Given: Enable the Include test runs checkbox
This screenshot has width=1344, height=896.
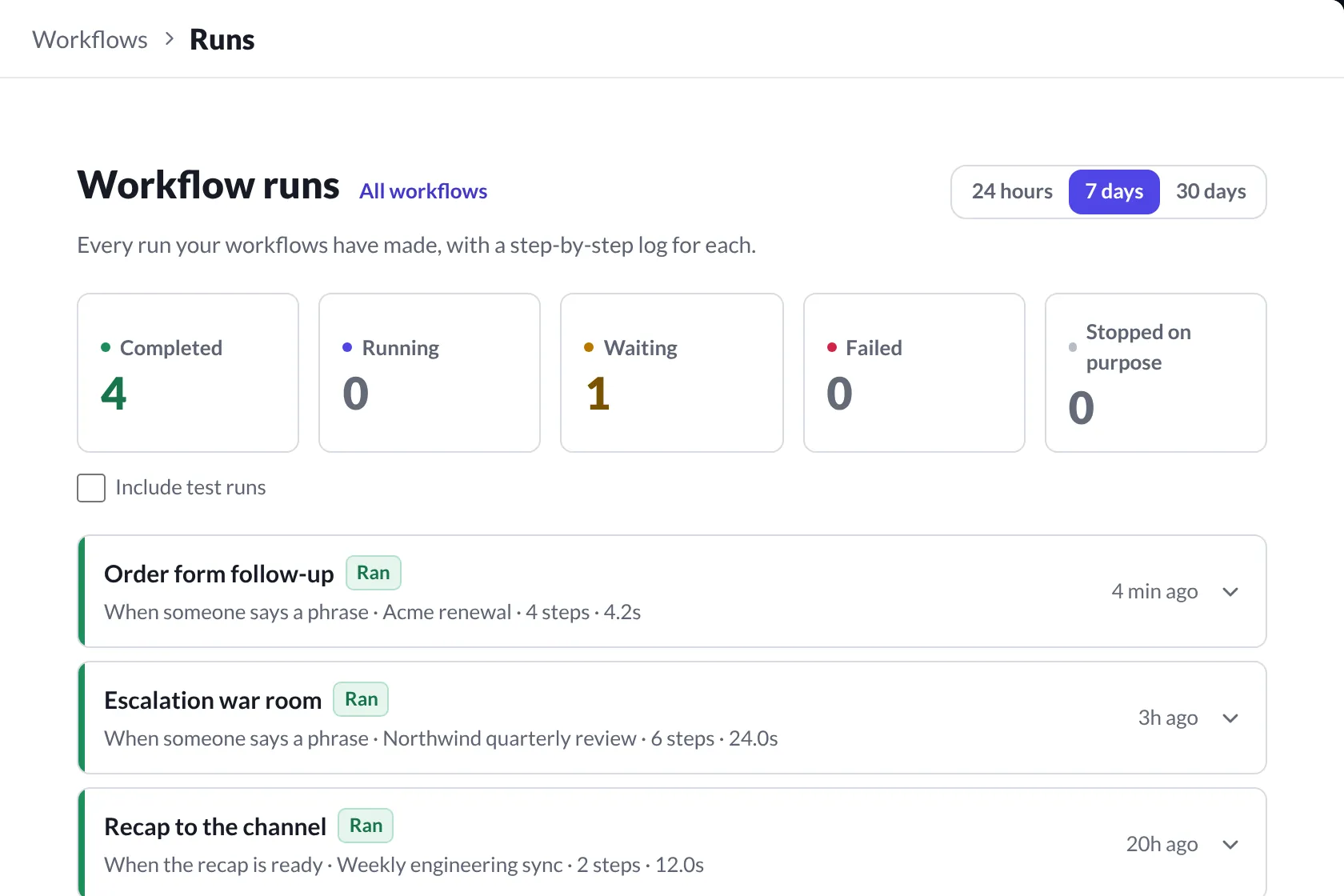Looking at the screenshot, I should pos(91,488).
